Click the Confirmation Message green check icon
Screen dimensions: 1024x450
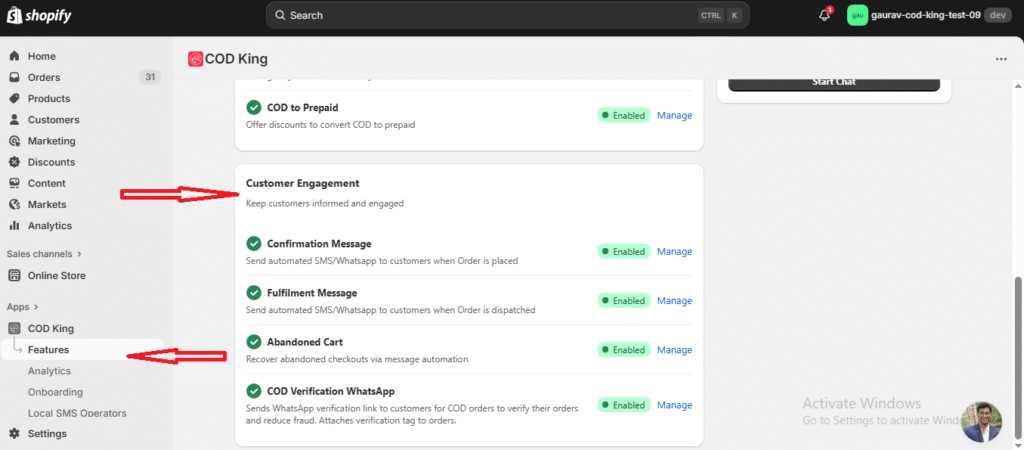tap(254, 244)
